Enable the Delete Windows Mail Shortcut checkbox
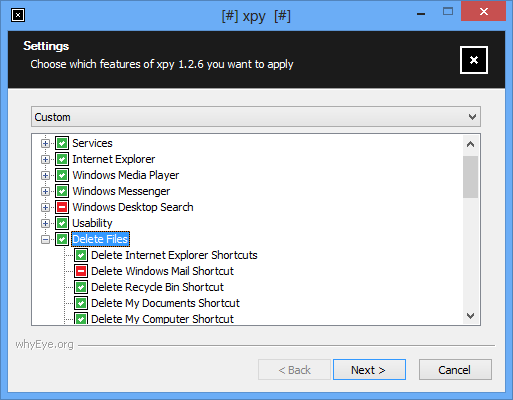This screenshot has width=513, height=400. pyautogui.click(x=81, y=271)
